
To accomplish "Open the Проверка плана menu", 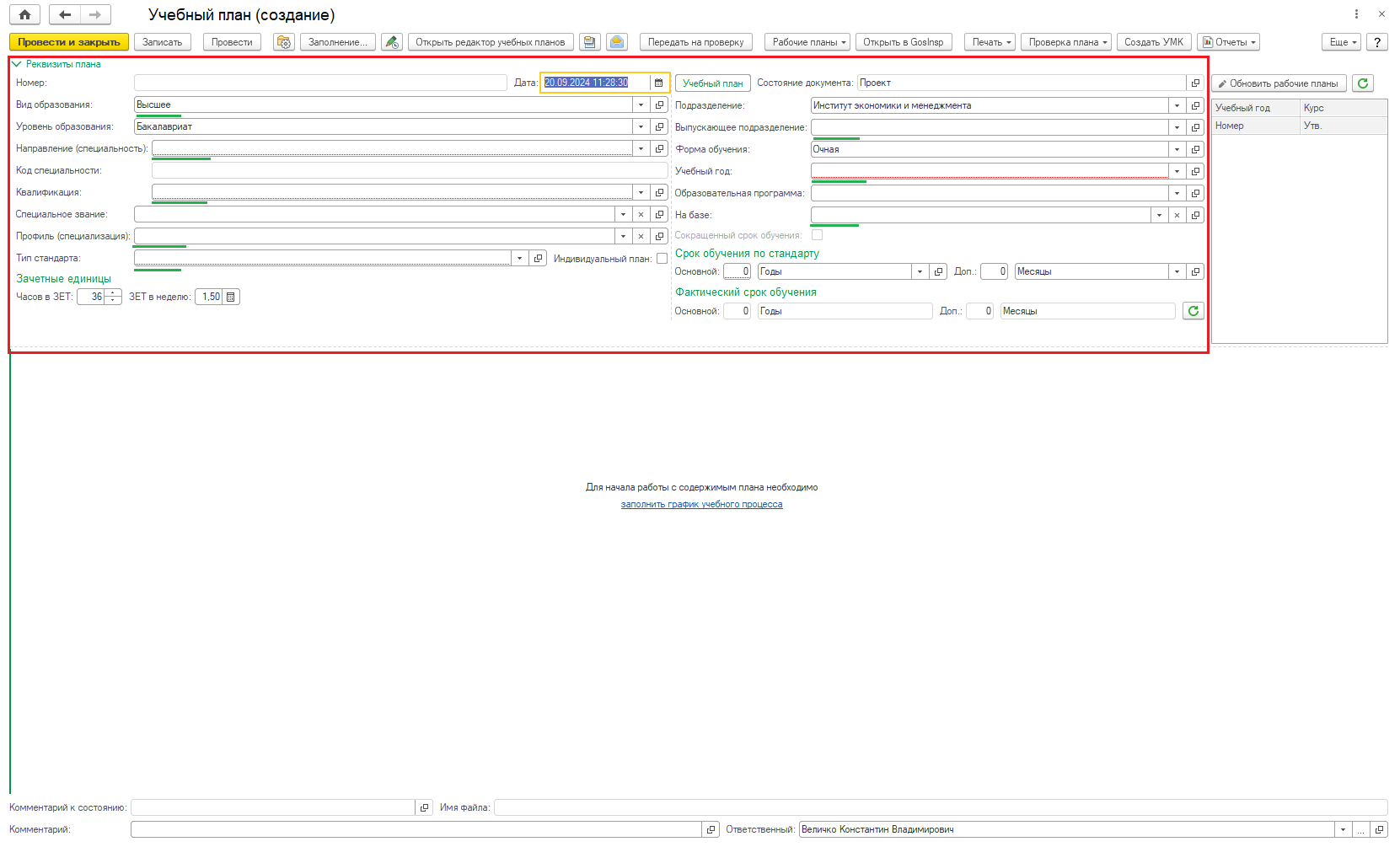I will pyautogui.click(x=1067, y=42).
